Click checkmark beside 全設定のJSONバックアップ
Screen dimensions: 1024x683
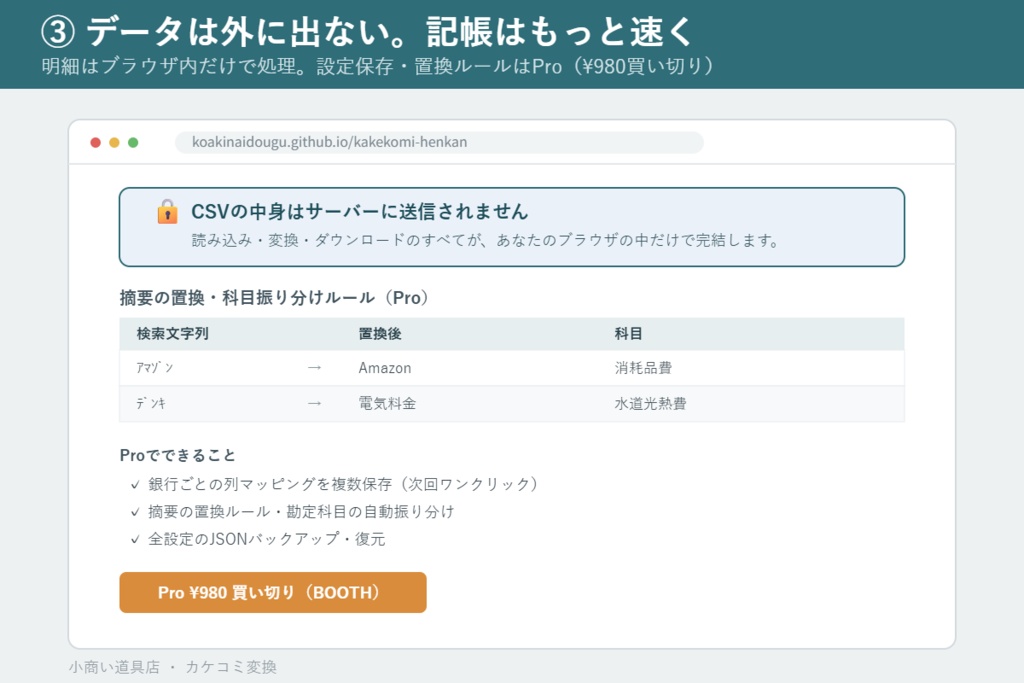(x=135, y=539)
